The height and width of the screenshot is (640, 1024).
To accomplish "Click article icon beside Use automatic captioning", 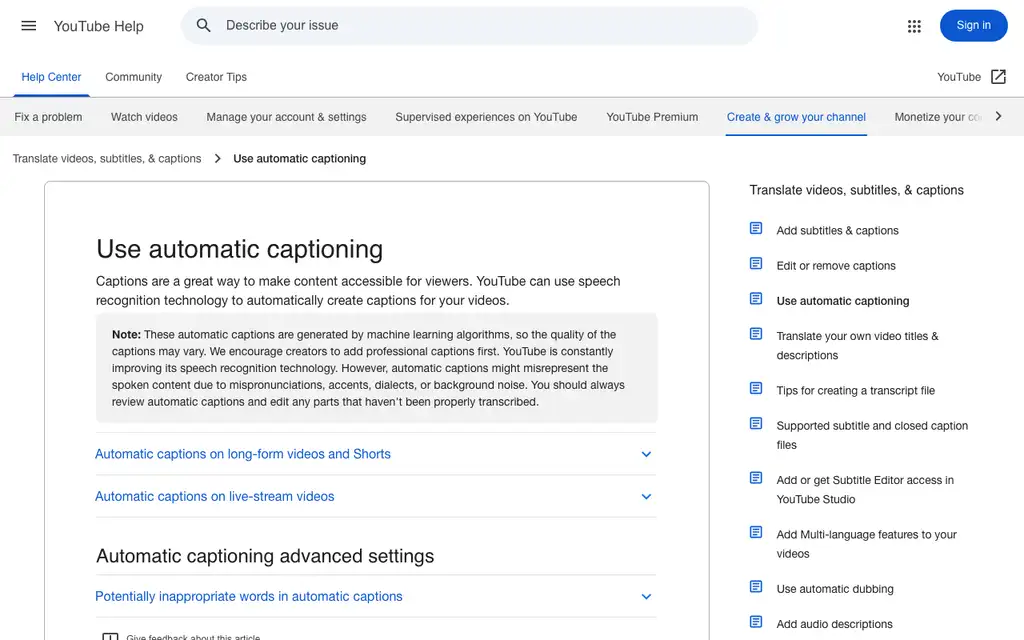I will pos(756,299).
